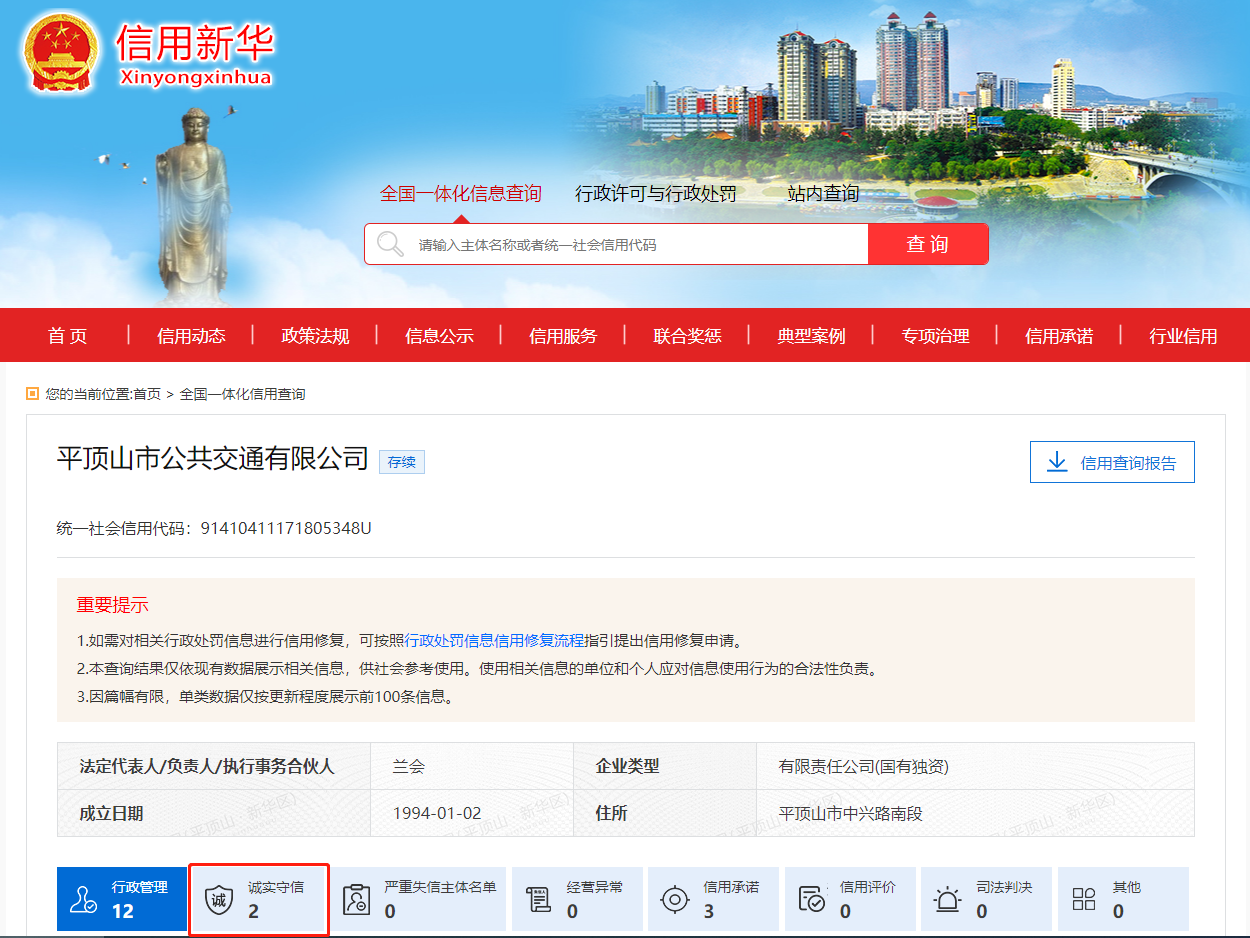1250x938 pixels.
Task: Switch to 全国一体化信息查询 search tab
Action: (x=461, y=193)
